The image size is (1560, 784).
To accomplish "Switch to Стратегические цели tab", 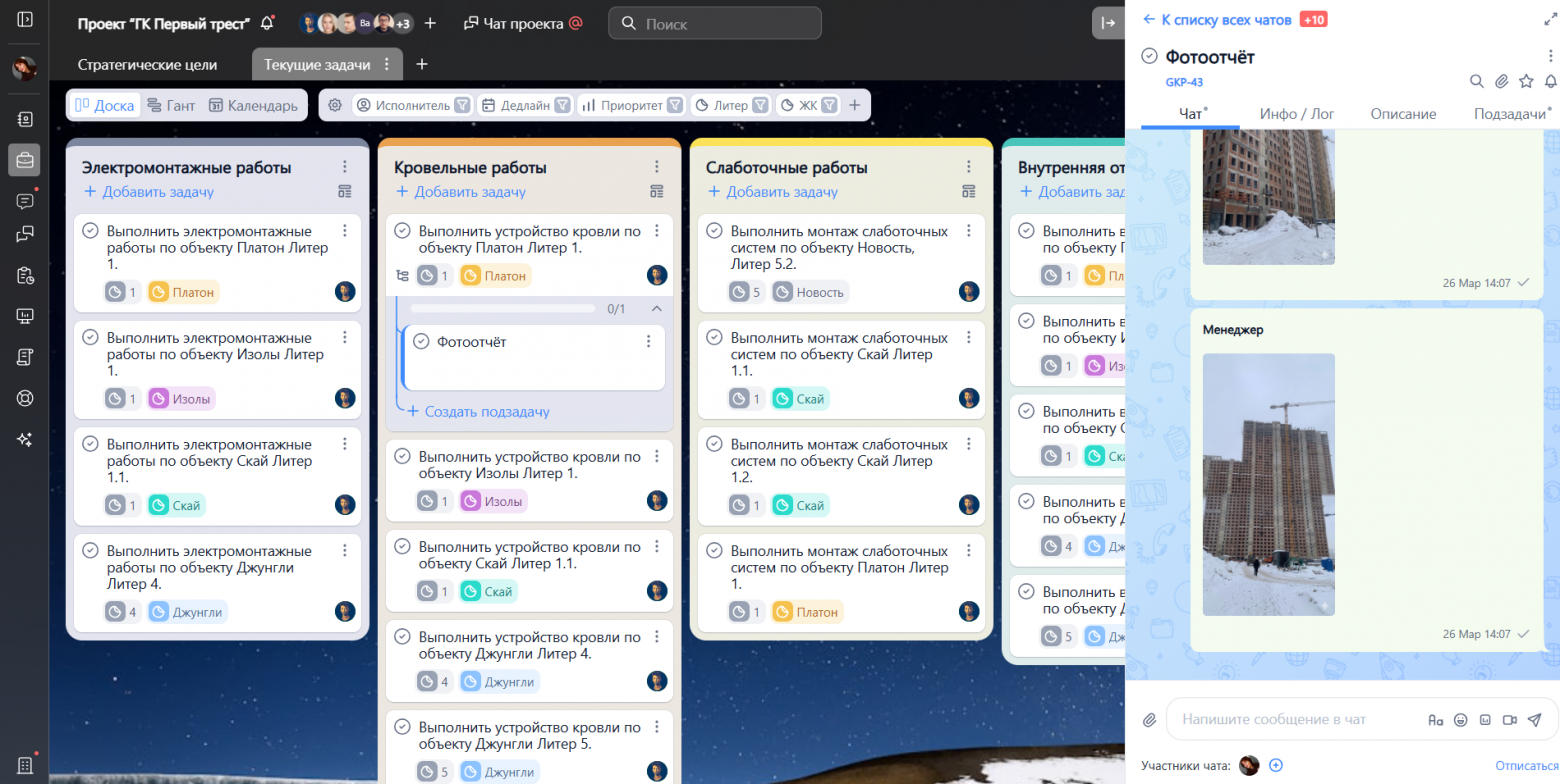I will (147, 64).
